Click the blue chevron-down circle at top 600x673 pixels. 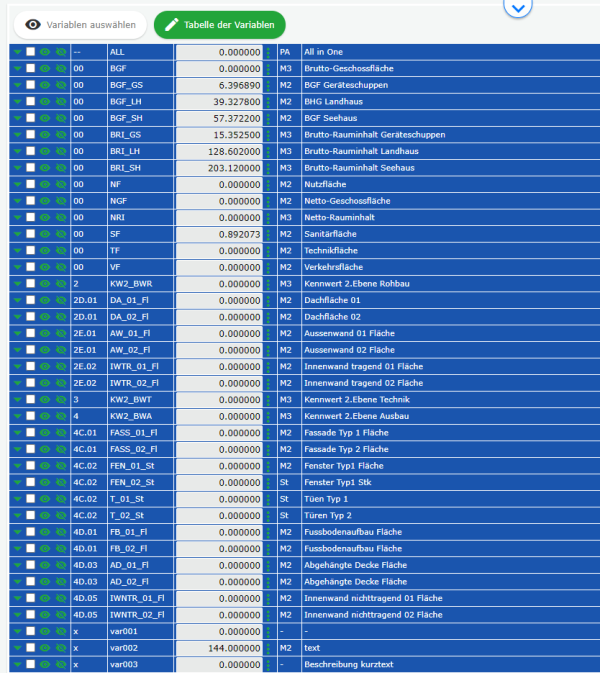point(518,7)
